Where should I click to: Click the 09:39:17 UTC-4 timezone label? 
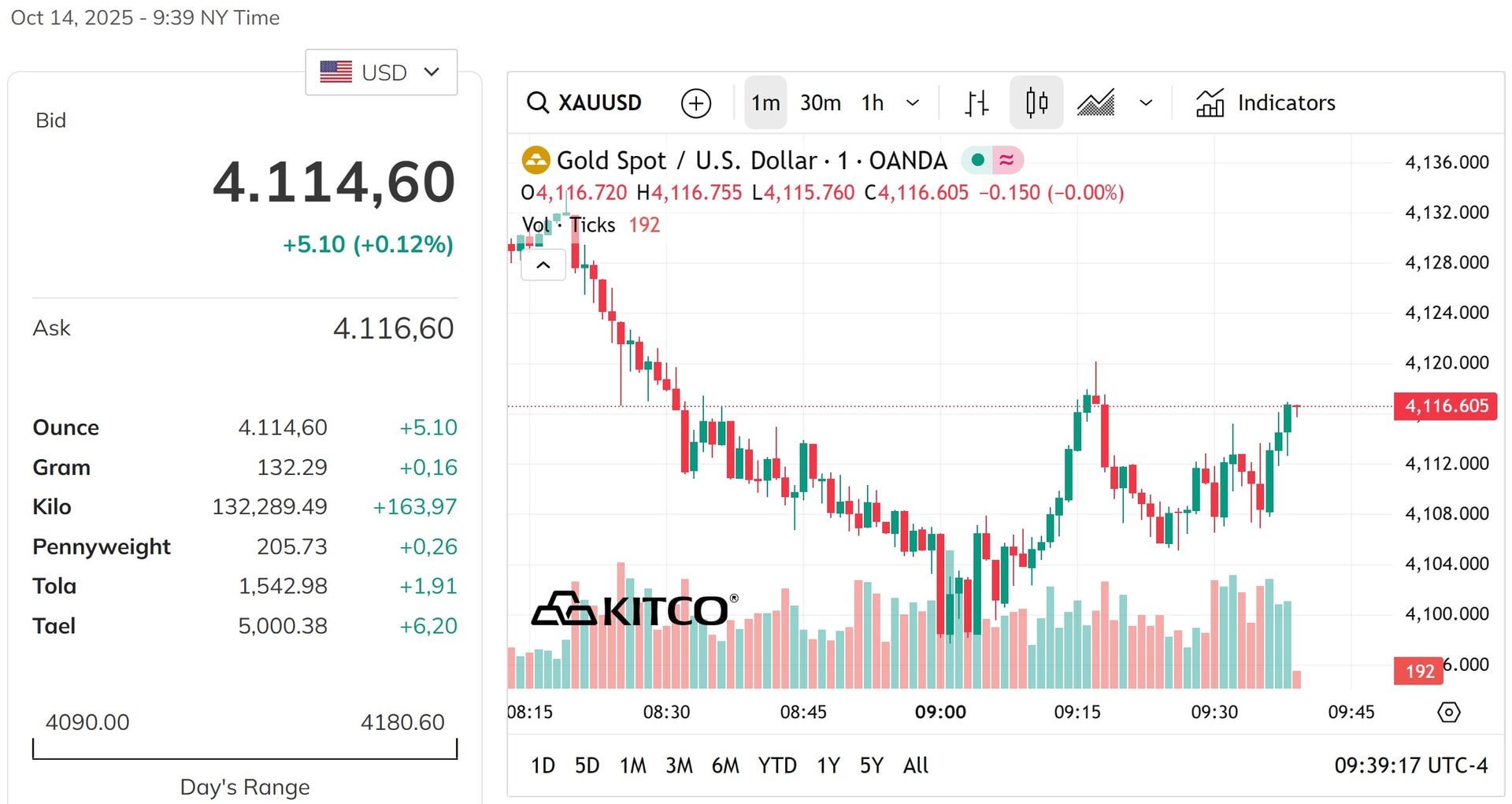[x=1411, y=765]
